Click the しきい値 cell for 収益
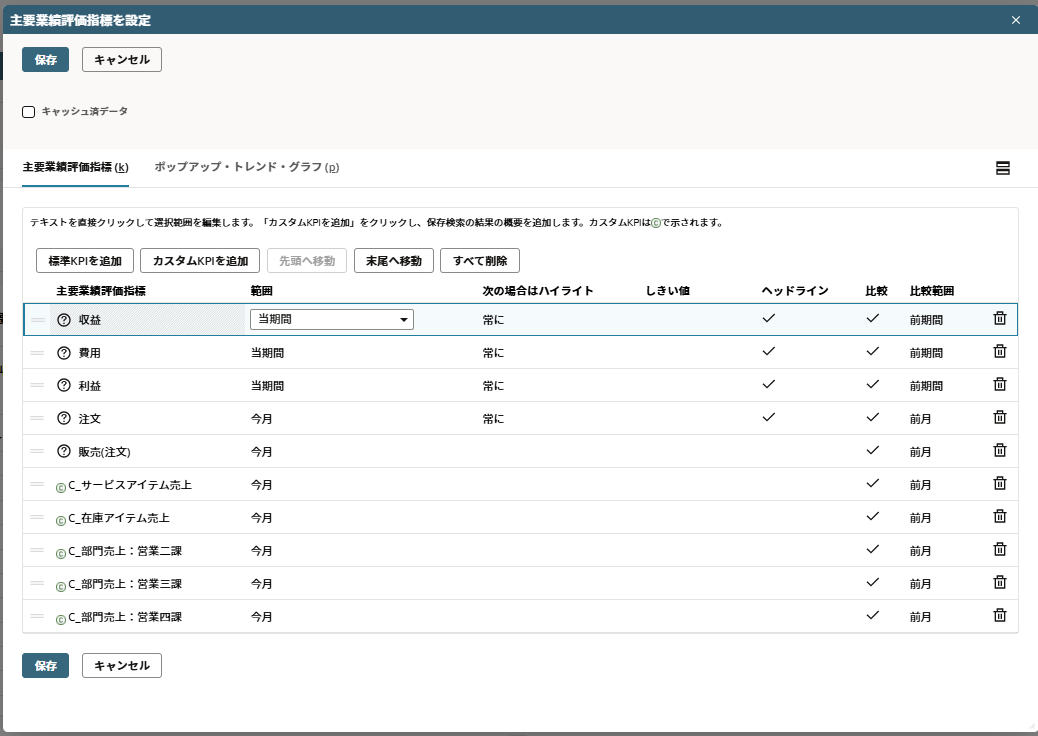Image resolution: width=1038 pixels, height=736 pixels. pos(700,320)
